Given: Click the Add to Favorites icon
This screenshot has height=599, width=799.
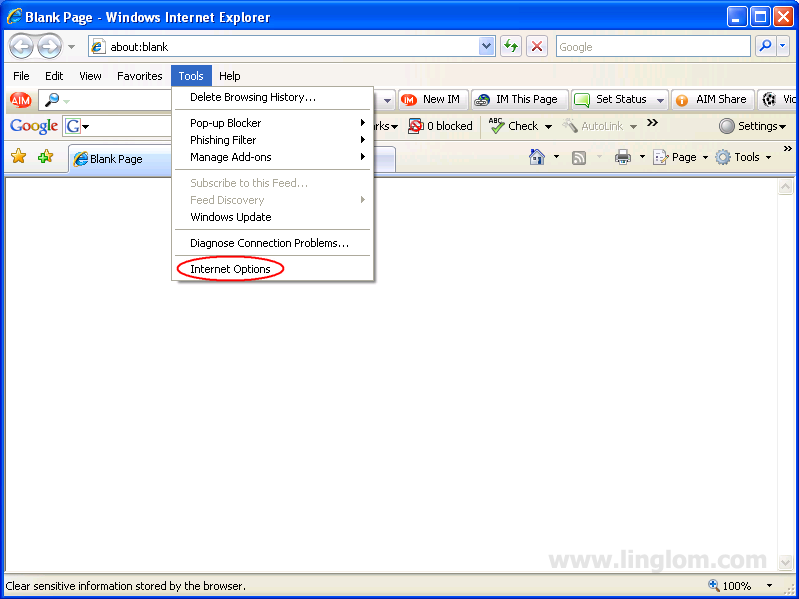Looking at the screenshot, I should [x=45, y=156].
